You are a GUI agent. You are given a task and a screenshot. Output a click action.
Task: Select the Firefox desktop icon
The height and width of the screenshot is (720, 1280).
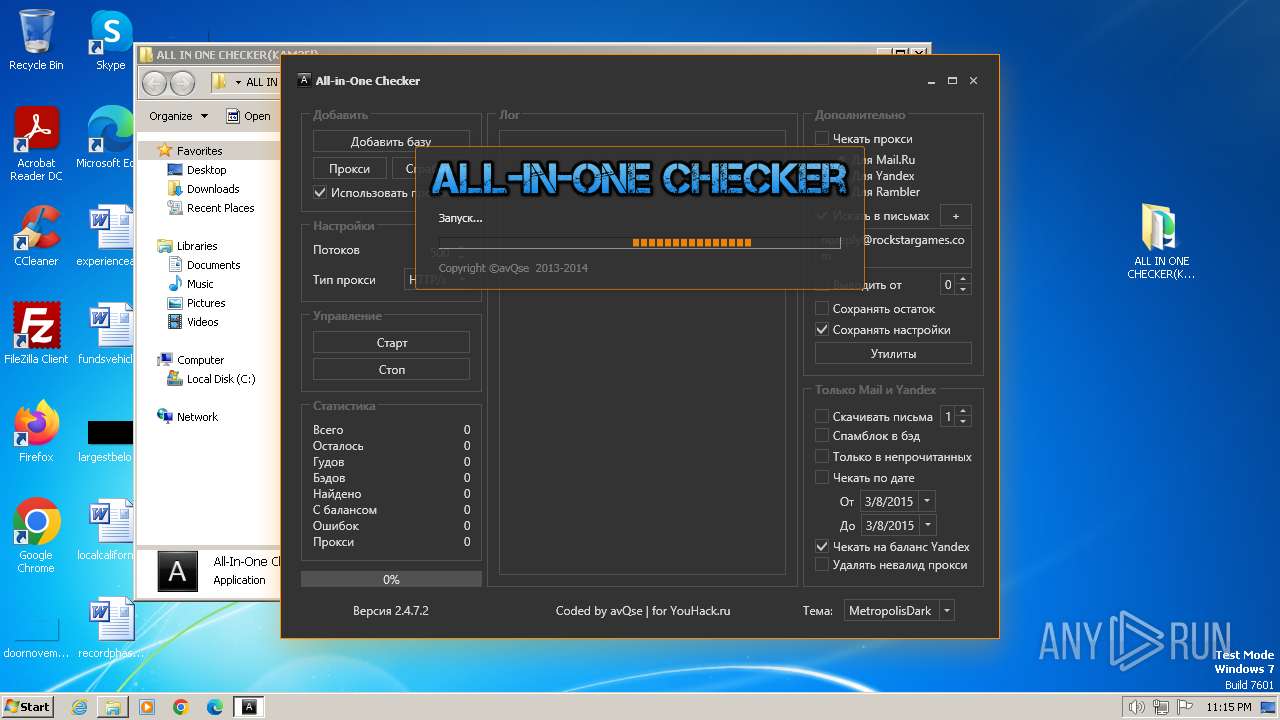coord(36,432)
